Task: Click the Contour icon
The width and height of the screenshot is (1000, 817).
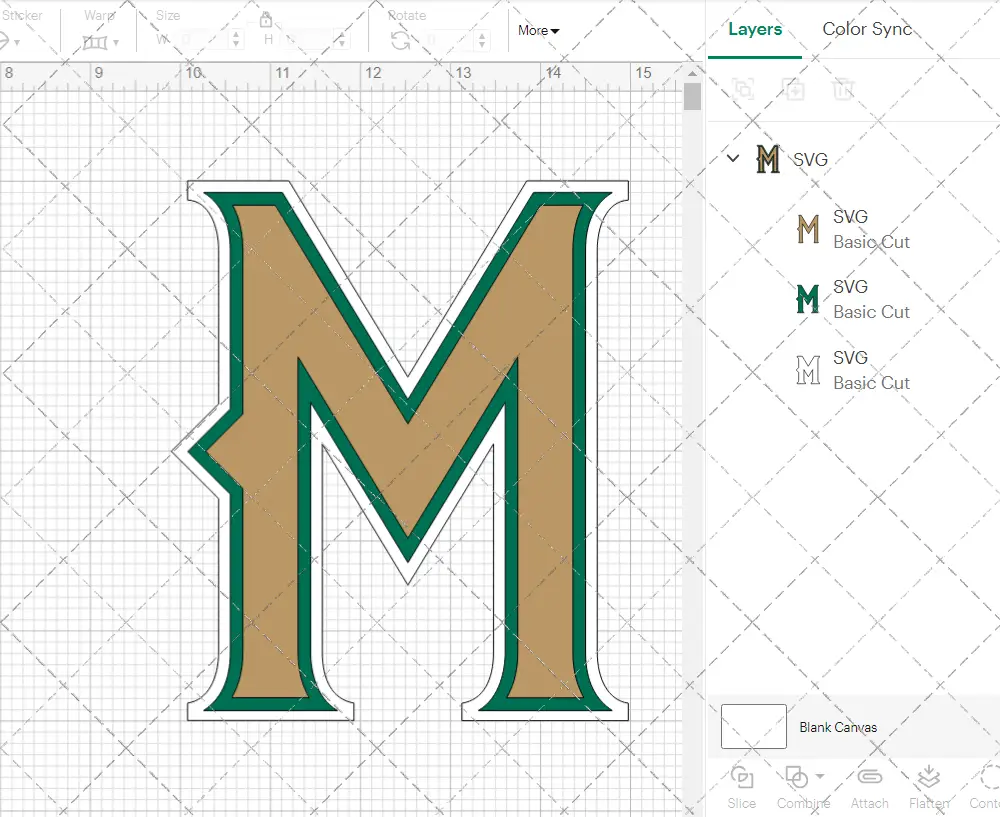Action: pyautogui.click(x=988, y=778)
